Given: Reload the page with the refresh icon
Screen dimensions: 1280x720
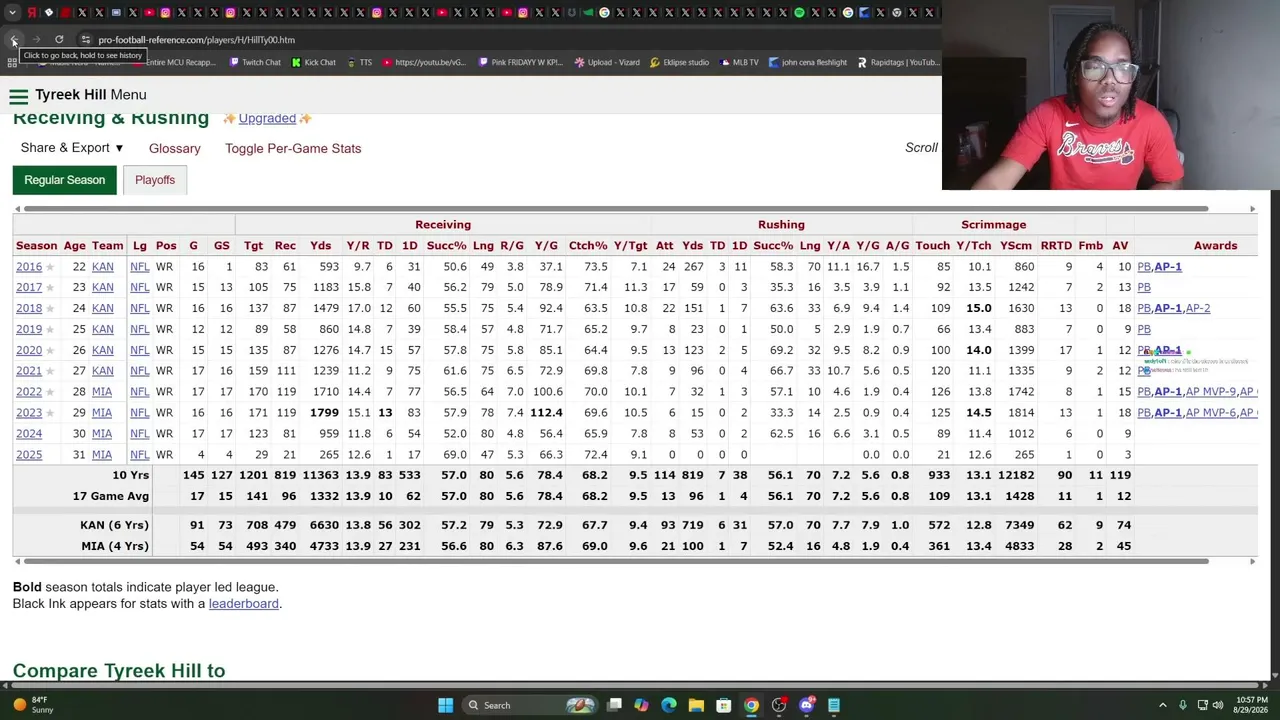Looking at the screenshot, I should [x=59, y=40].
